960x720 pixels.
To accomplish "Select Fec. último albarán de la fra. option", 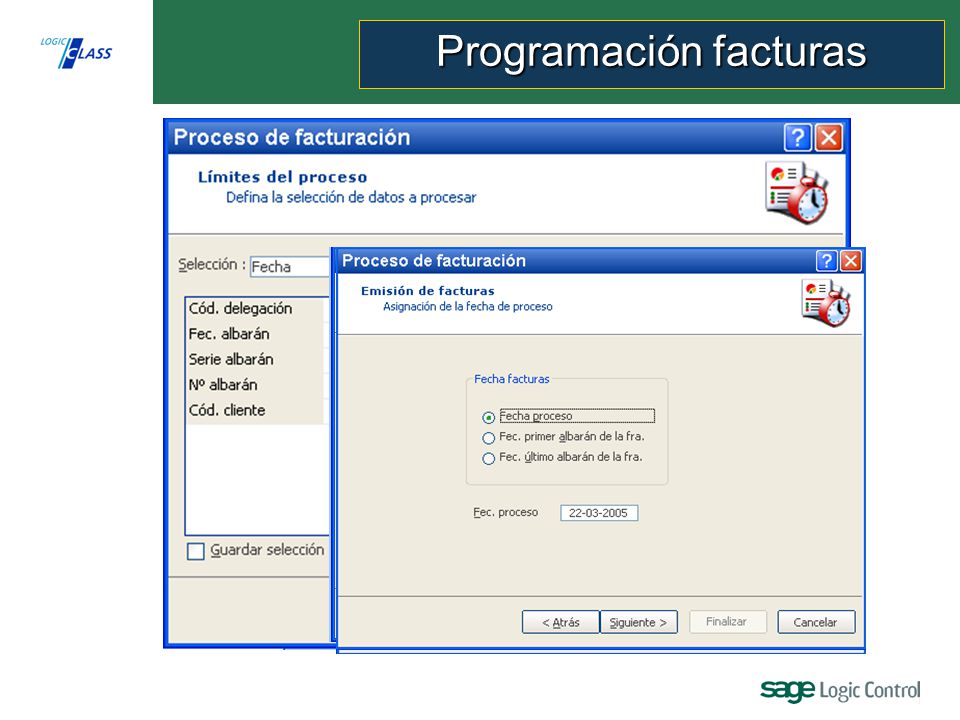I will click(x=488, y=459).
